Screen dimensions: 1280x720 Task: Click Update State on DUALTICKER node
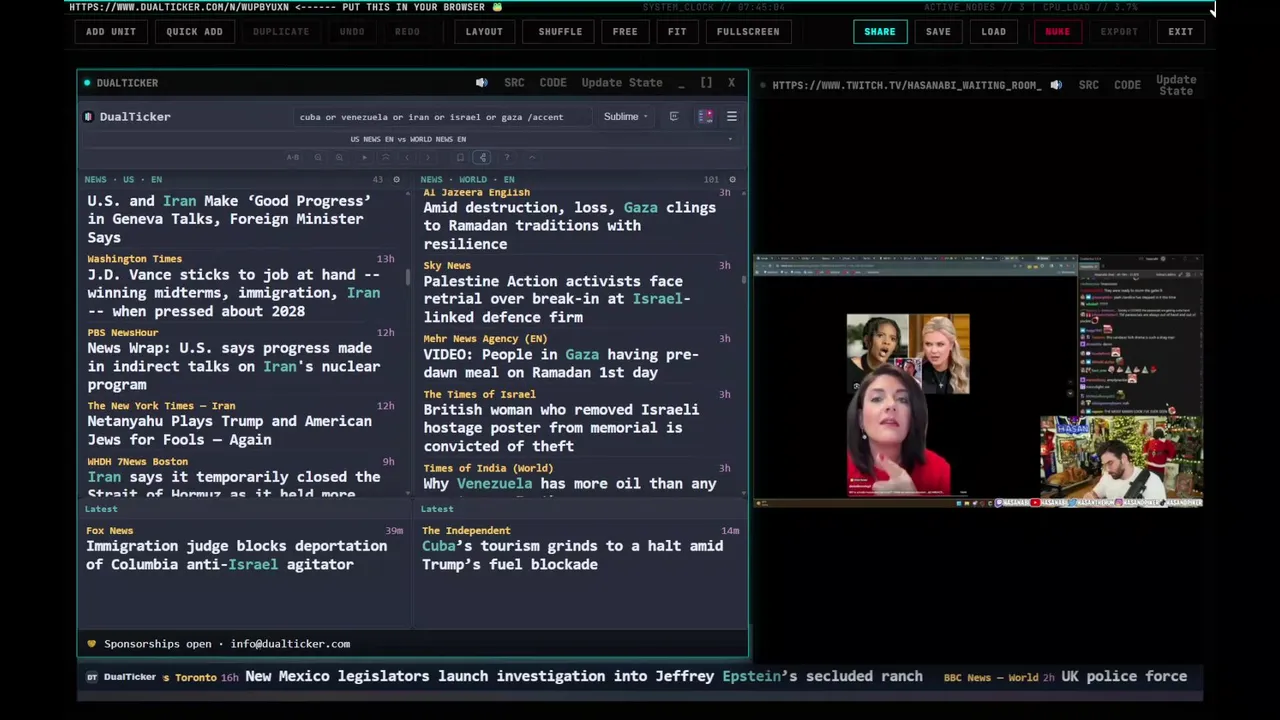point(622,83)
